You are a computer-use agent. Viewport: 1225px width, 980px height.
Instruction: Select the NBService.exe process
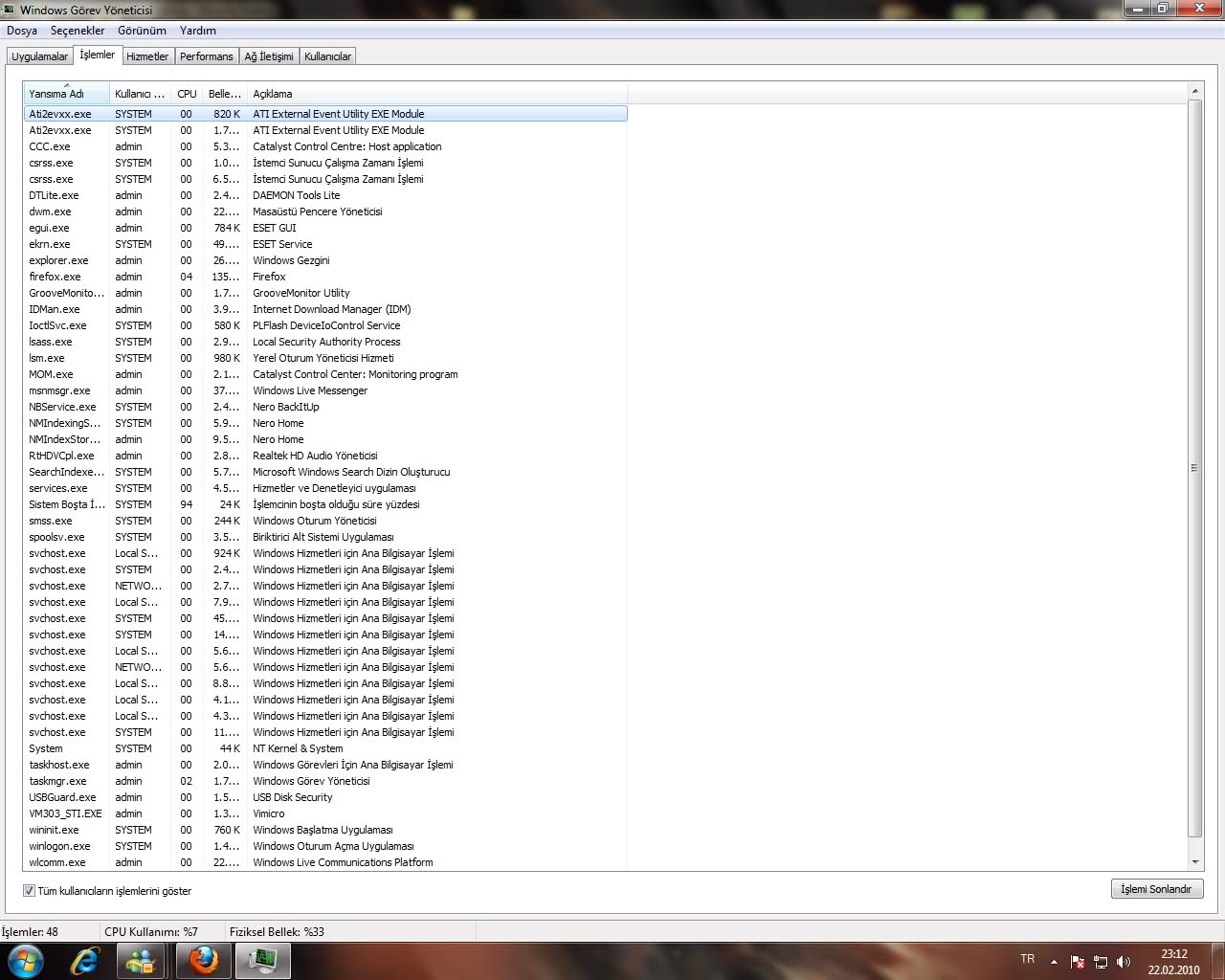(x=325, y=407)
